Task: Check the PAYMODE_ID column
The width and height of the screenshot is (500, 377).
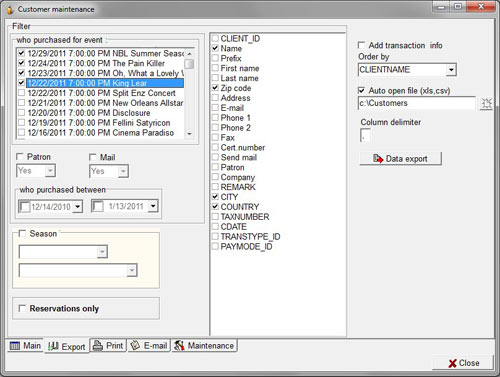Action: coord(215,246)
